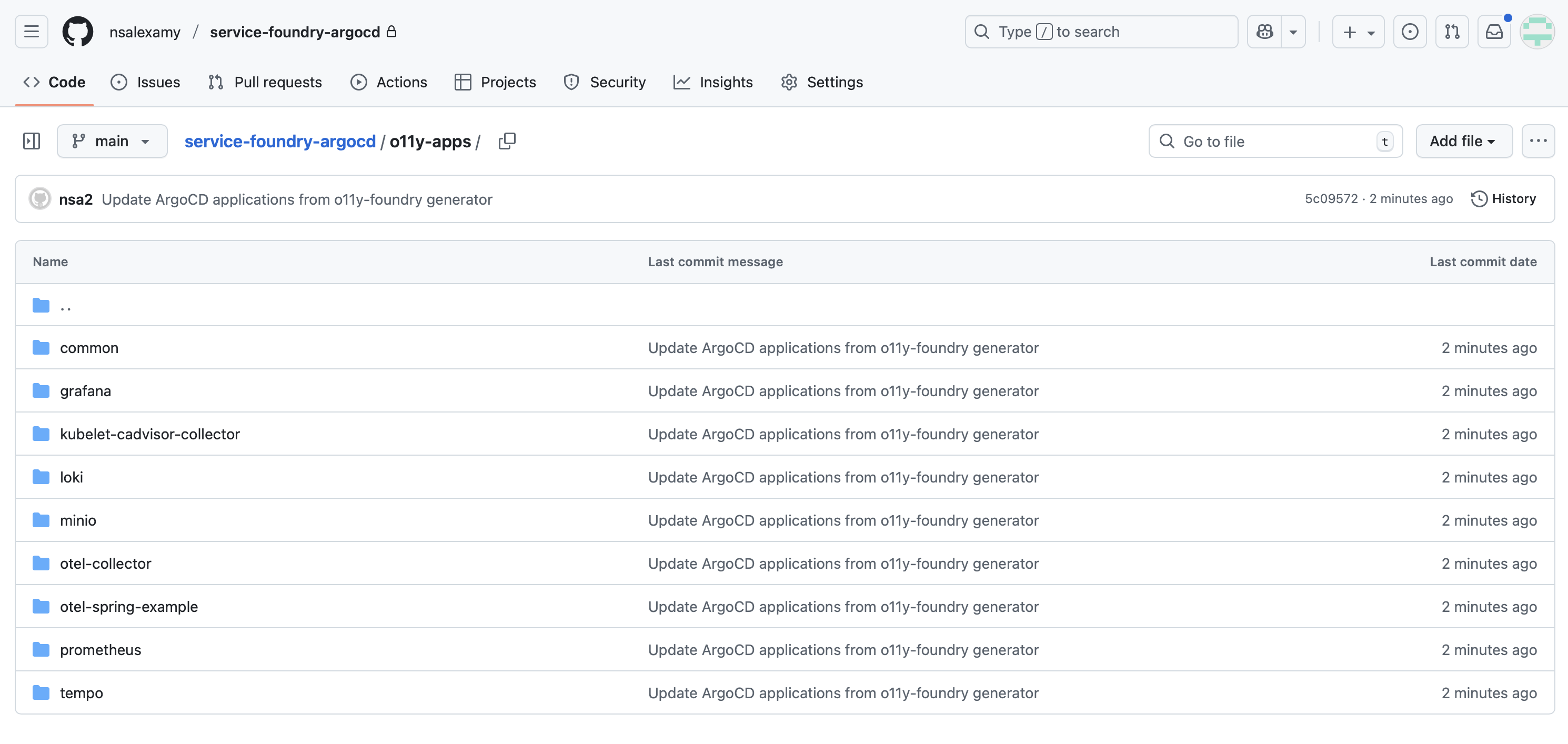Switch to the Code tab

coord(54,82)
